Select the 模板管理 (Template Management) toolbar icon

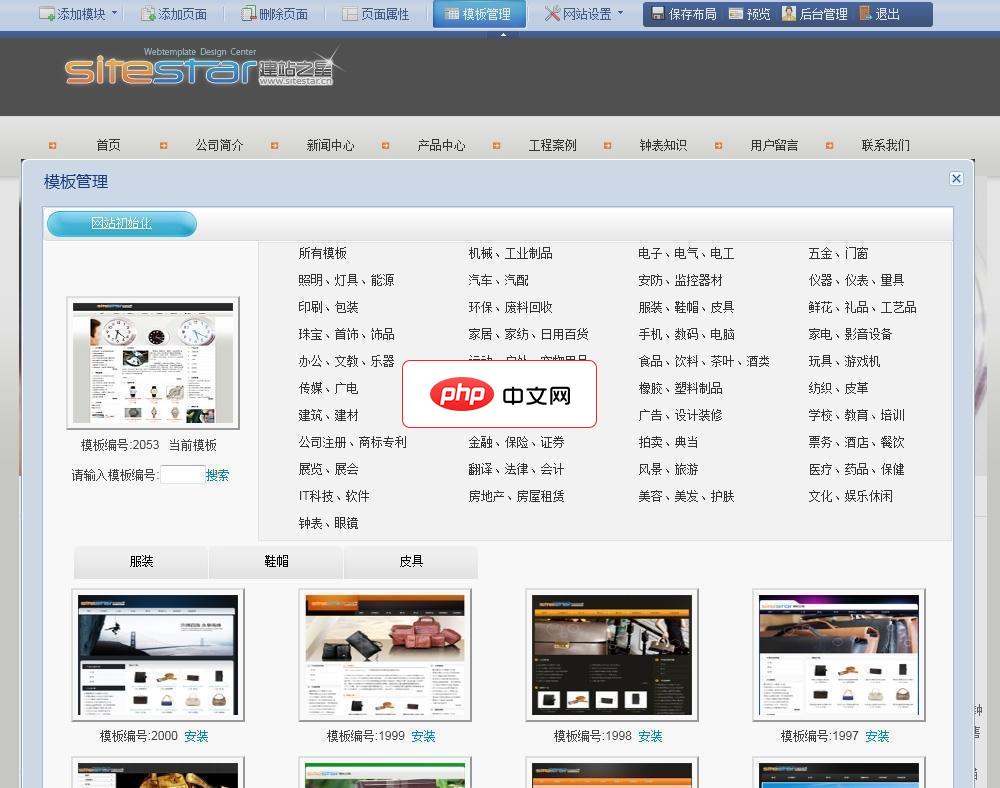click(x=478, y=14)
